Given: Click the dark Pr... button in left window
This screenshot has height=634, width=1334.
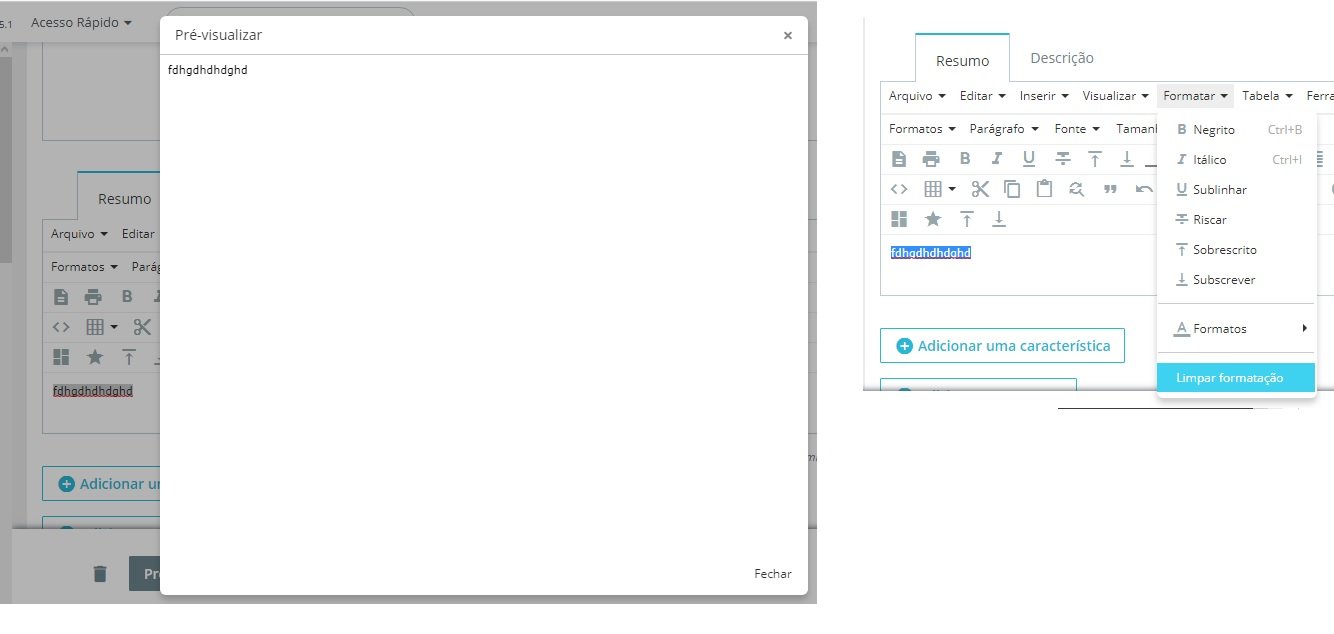Looking at the screenshot, I should click(x=145, y=574).
